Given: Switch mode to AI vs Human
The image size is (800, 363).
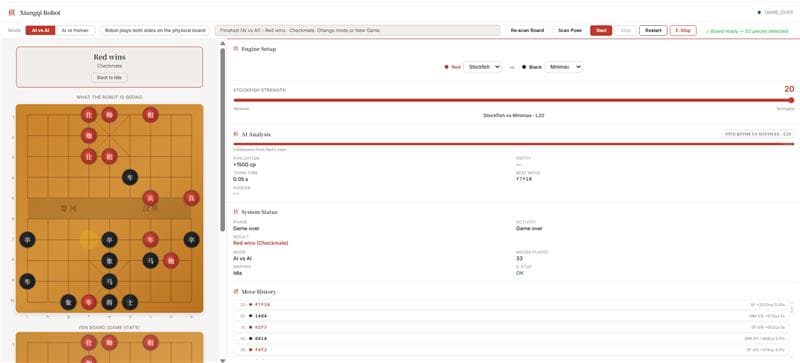Looking at the screenshot, I should [x=75, y=30].
